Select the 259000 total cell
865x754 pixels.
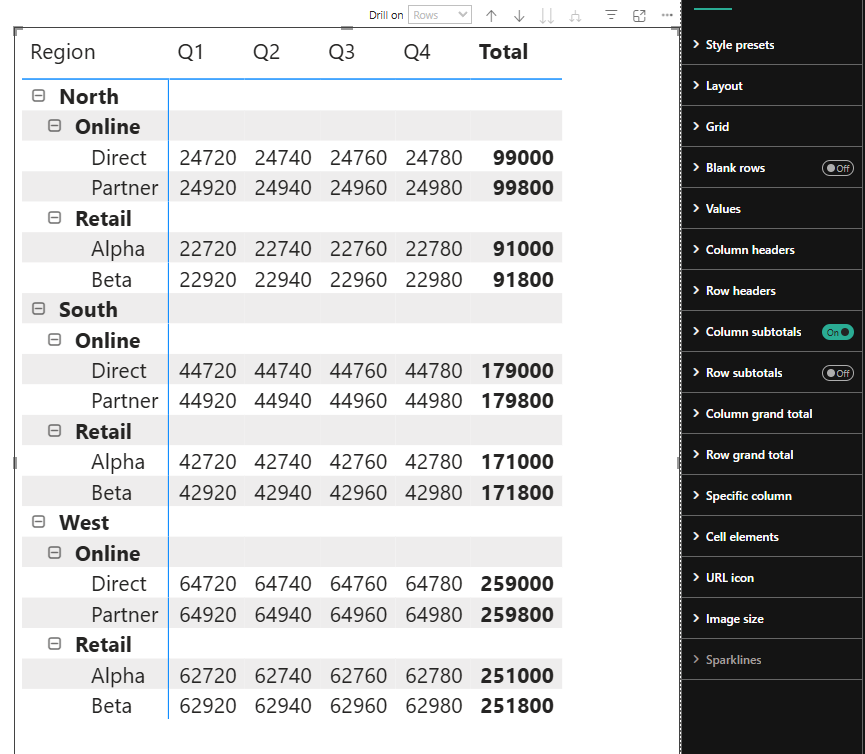point(517,584)
